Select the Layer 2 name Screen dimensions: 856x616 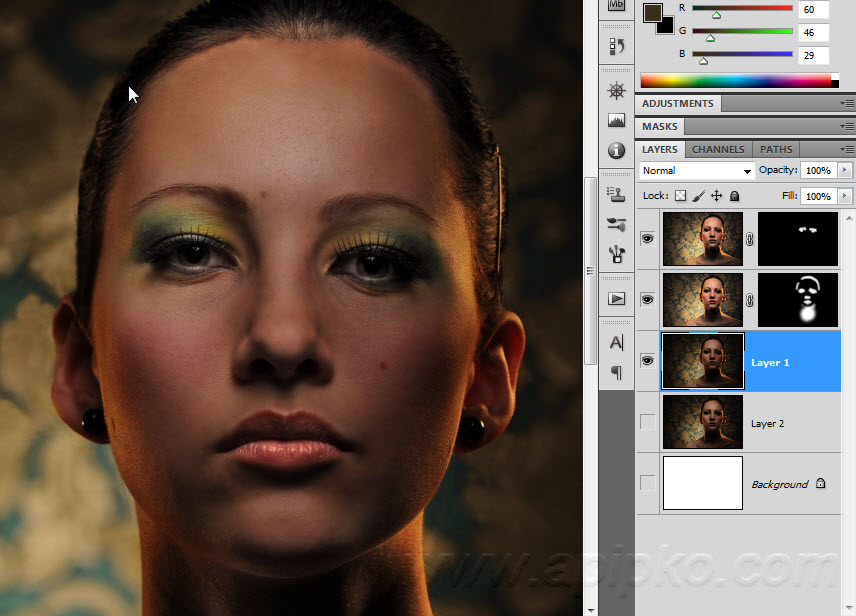click(x=767, y=423)
